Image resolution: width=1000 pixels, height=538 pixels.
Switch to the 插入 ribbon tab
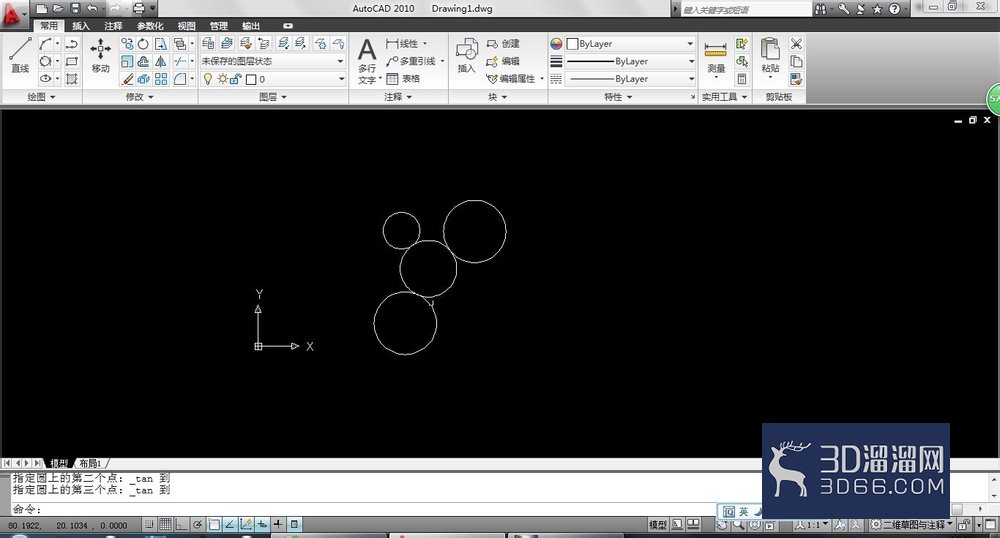click(81, 26)
